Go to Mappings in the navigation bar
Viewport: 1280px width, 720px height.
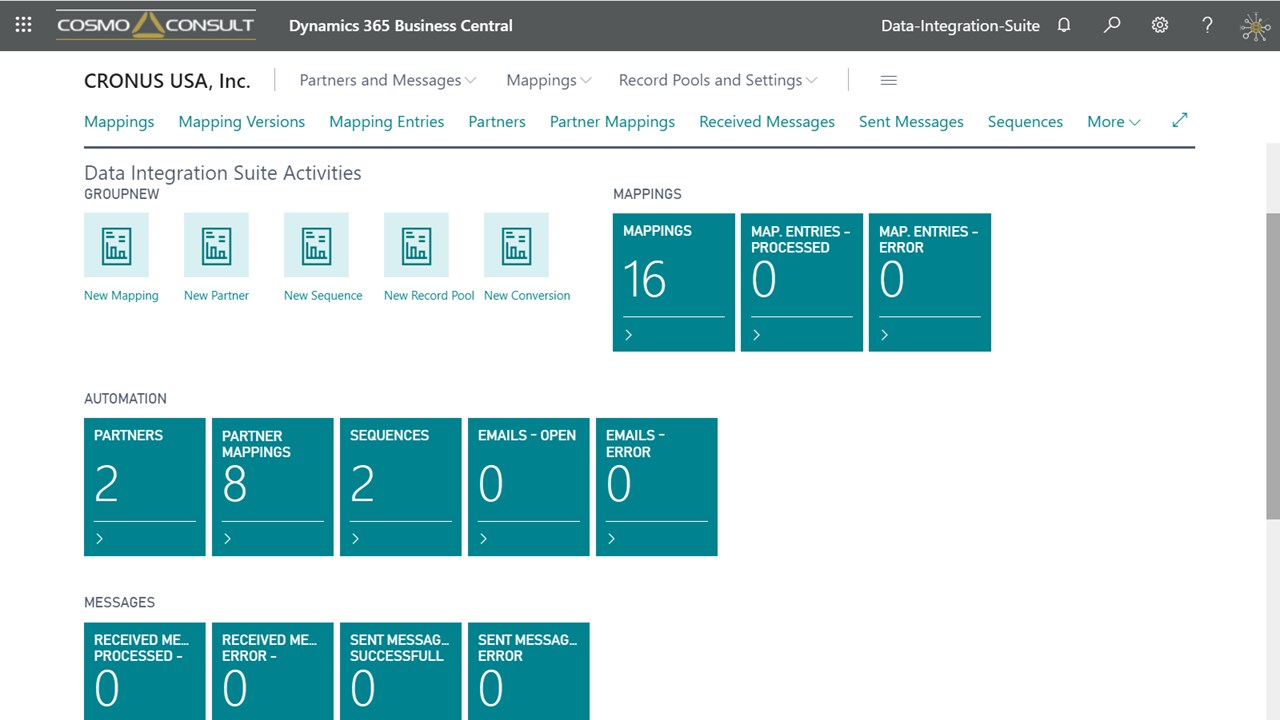[119, 122]
